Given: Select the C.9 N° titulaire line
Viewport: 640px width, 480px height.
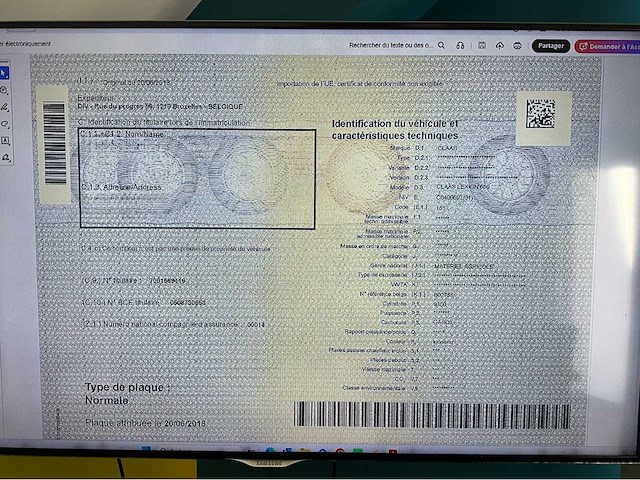Looking at the screenshot, I should [134, 281].
